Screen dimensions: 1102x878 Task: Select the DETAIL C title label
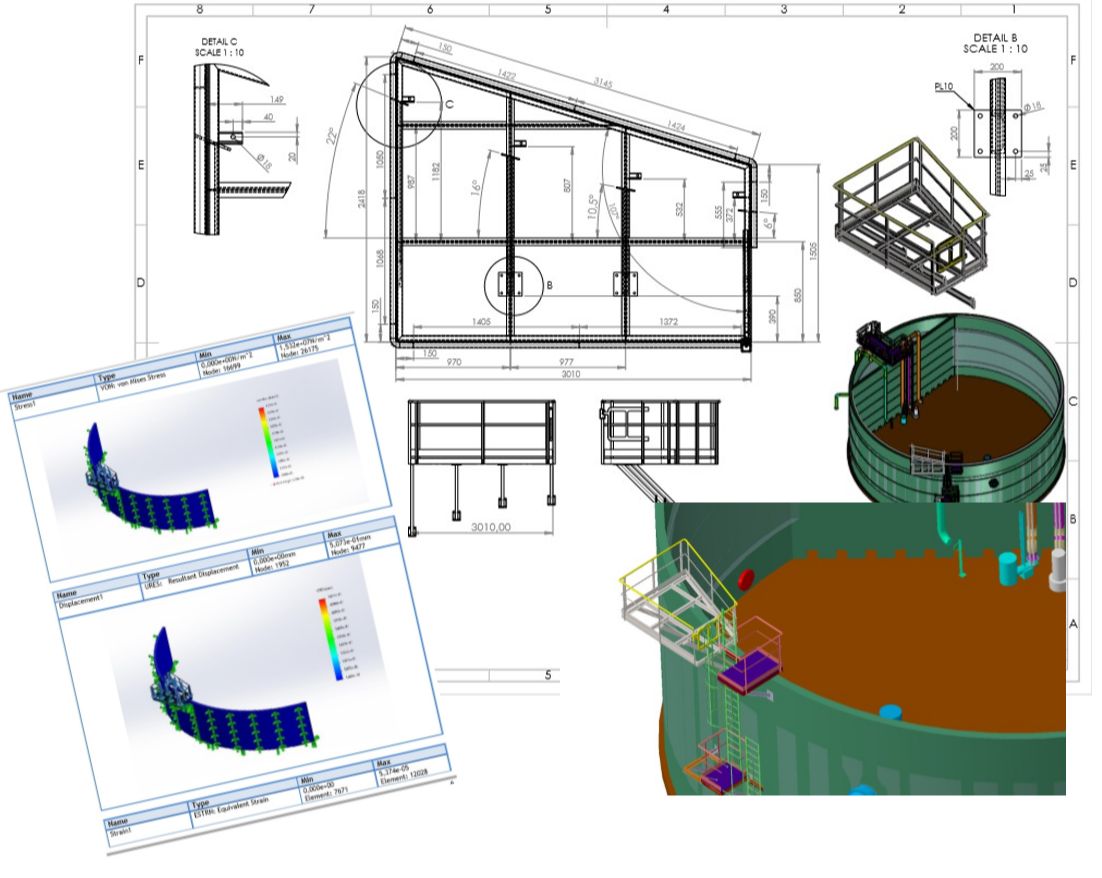click(x=219, y=46)
